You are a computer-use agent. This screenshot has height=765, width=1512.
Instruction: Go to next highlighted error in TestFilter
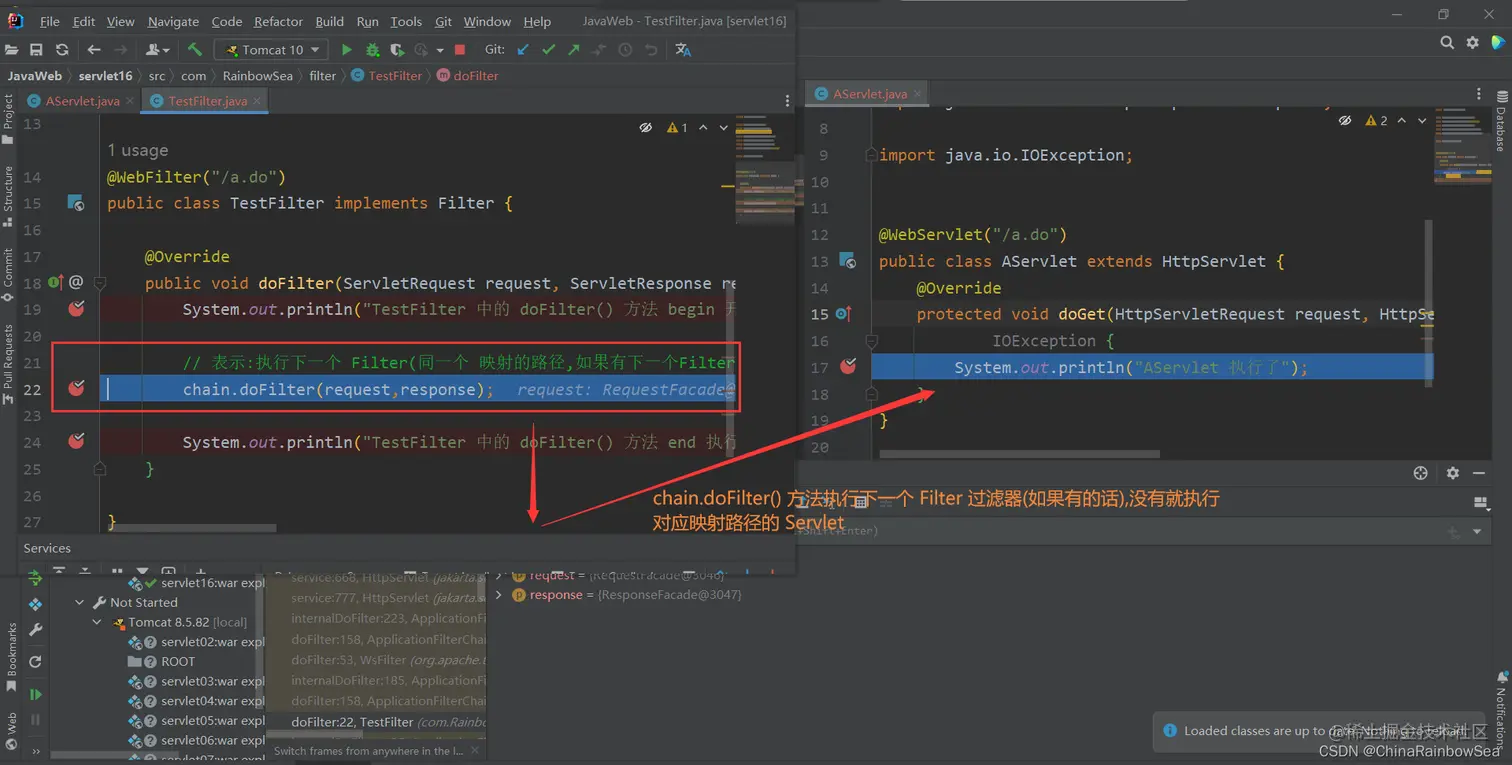point(724,128)
